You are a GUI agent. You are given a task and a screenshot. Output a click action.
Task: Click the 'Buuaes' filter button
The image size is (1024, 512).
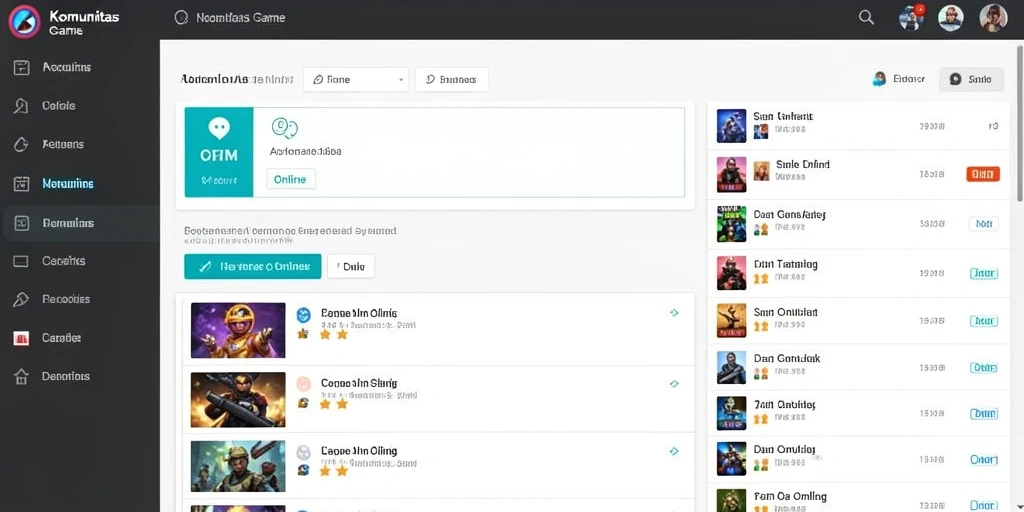point(451,80)
